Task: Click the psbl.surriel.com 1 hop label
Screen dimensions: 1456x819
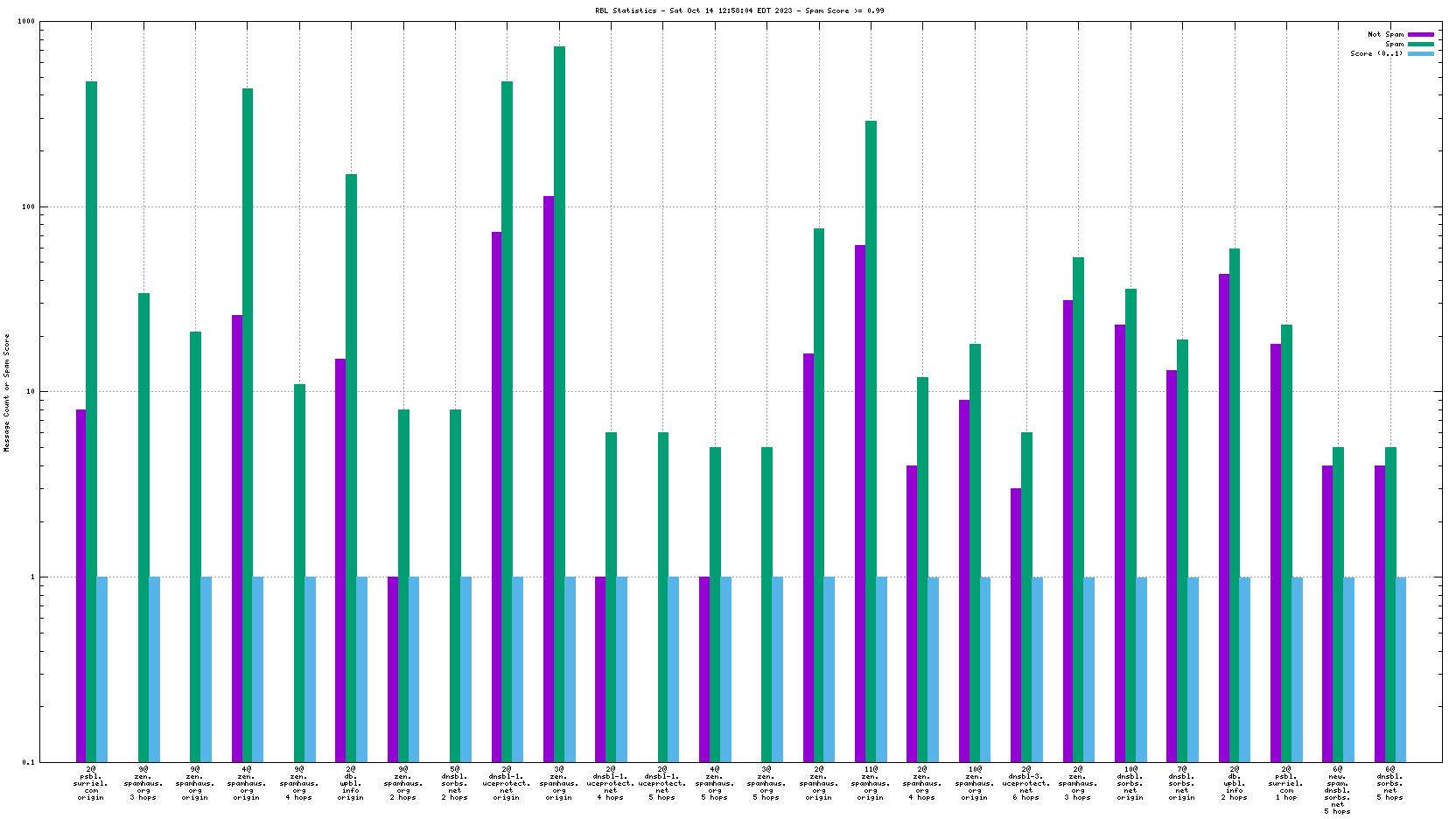Action: pos(1286,784)
